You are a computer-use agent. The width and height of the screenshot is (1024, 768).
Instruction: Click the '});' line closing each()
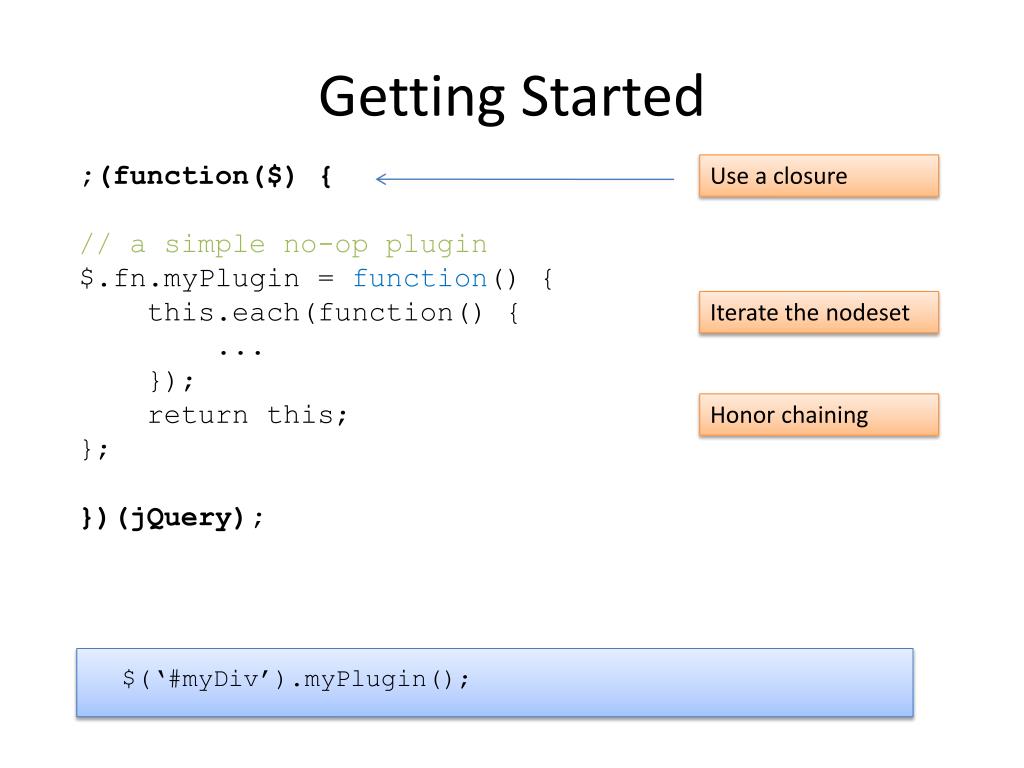pos(171,381)
